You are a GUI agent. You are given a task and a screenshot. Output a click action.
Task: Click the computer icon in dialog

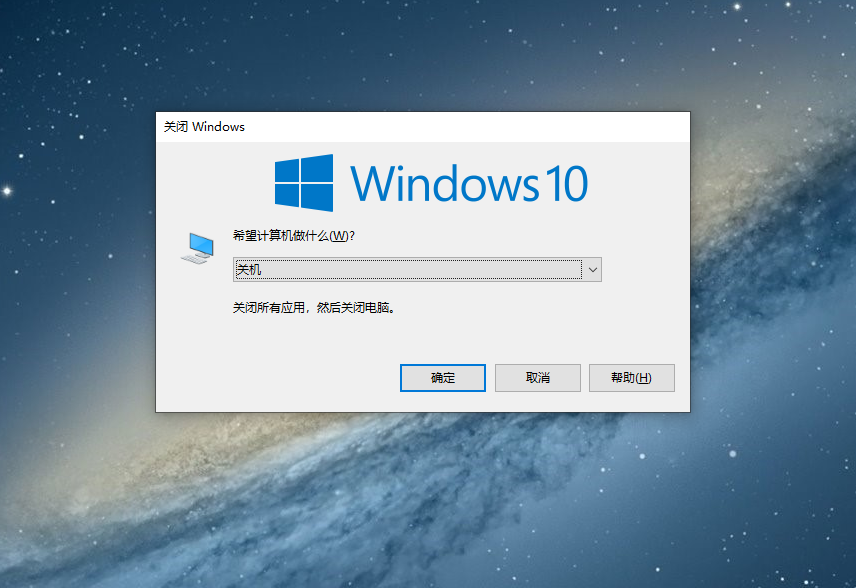[198, 248]
